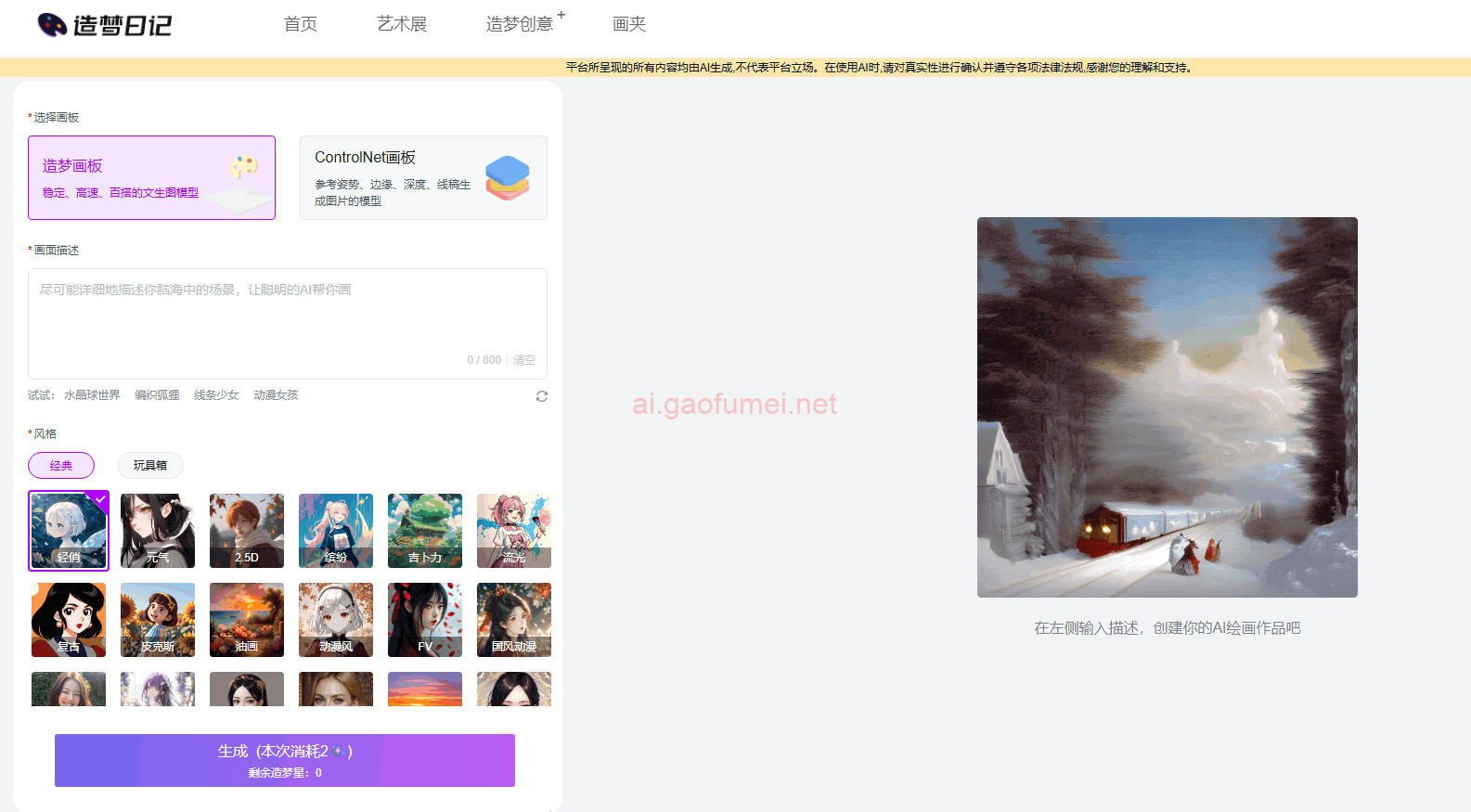Select the 经典 style category
The width and height of the screenshot is (1471, 812).
point(61,466)
